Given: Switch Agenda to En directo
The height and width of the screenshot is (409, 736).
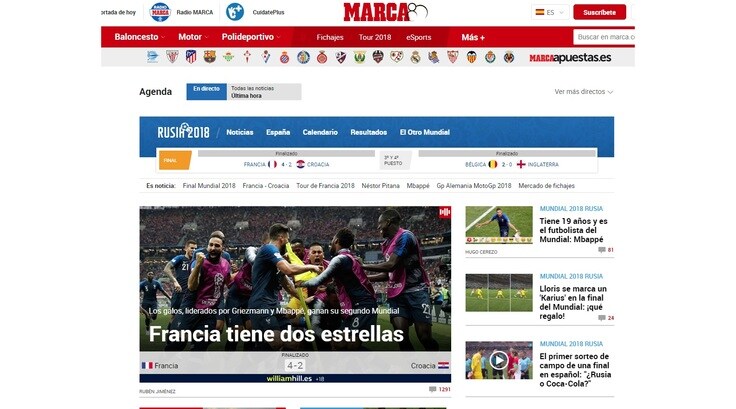Looking at the screenshot, I should pyautogui.click(x=207, y=92).
